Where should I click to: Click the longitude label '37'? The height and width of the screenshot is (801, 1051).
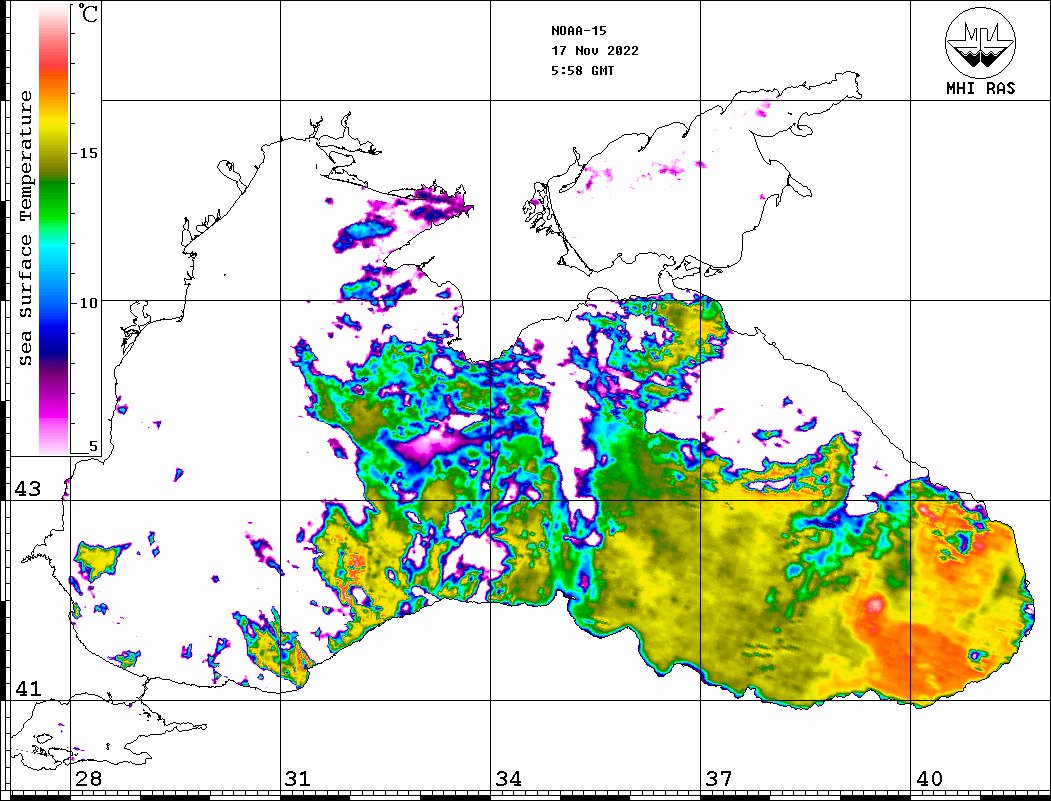[719, 778]
